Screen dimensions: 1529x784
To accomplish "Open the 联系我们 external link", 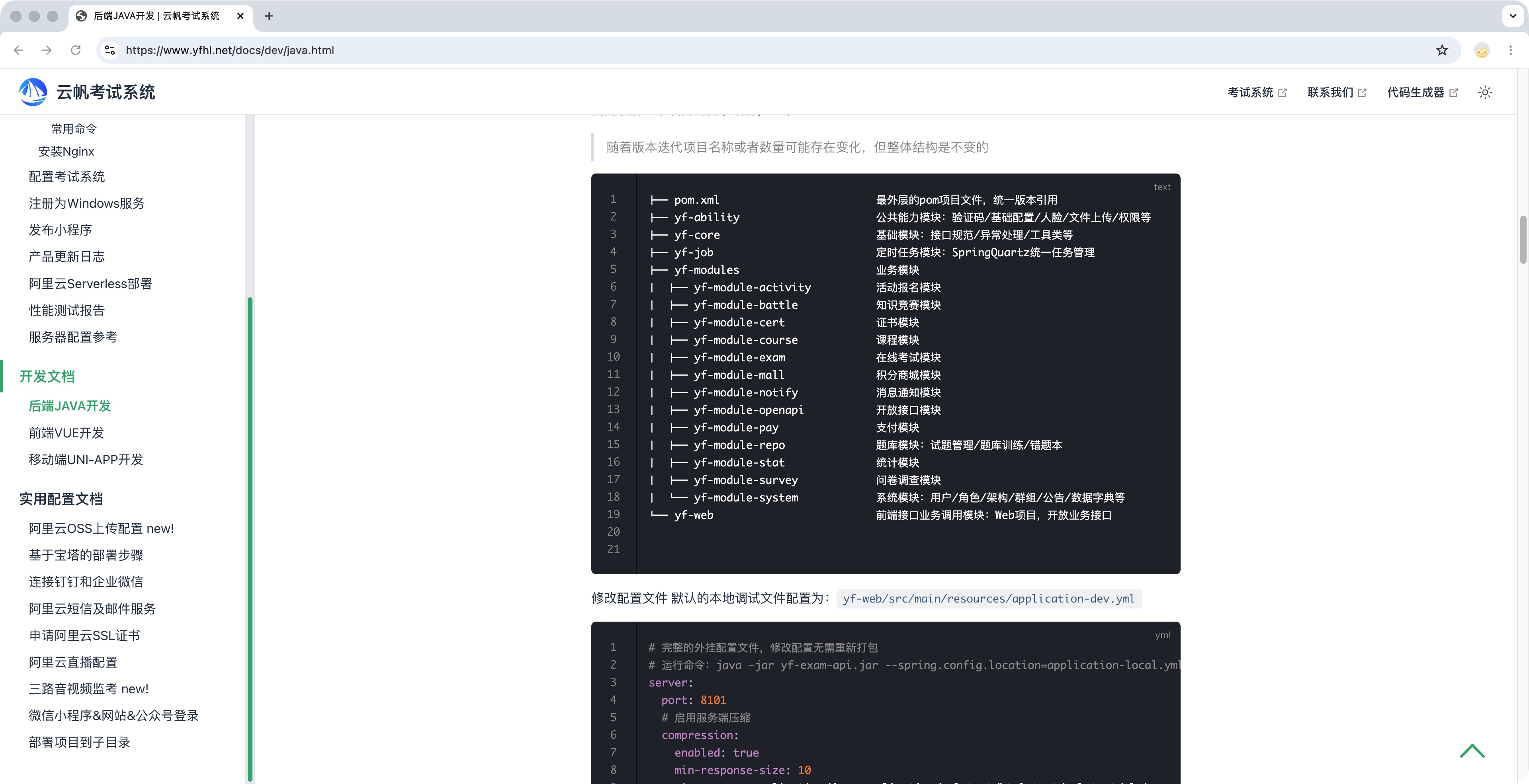I will 1337,92.
